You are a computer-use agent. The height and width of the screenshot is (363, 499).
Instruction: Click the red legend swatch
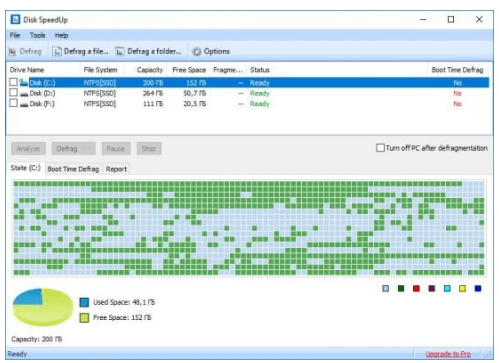[x=416, y=288]
